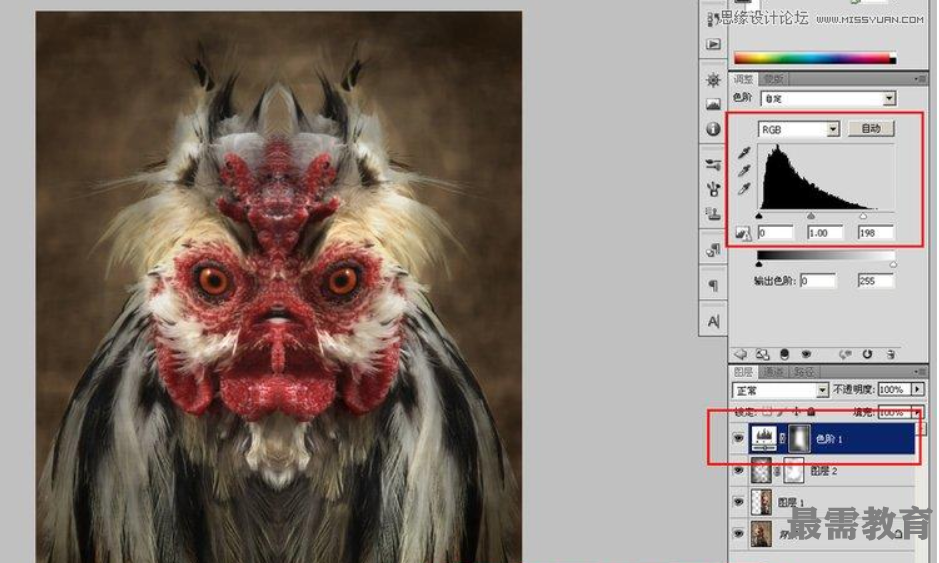
Task: Click the delete adjustment trash icon
Action: 890,354
